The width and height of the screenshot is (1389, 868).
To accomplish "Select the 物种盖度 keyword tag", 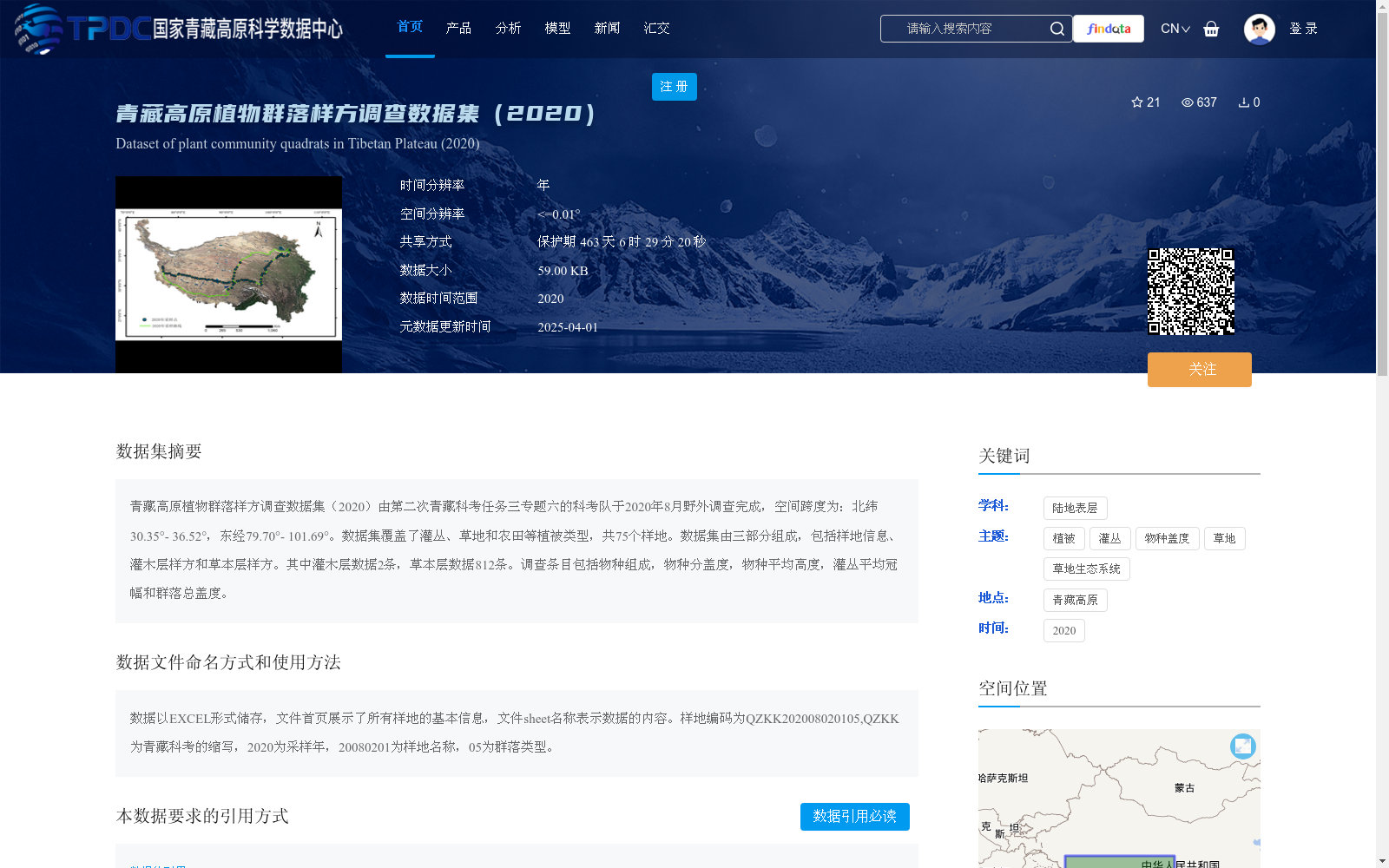I will tap(1168, 538).
